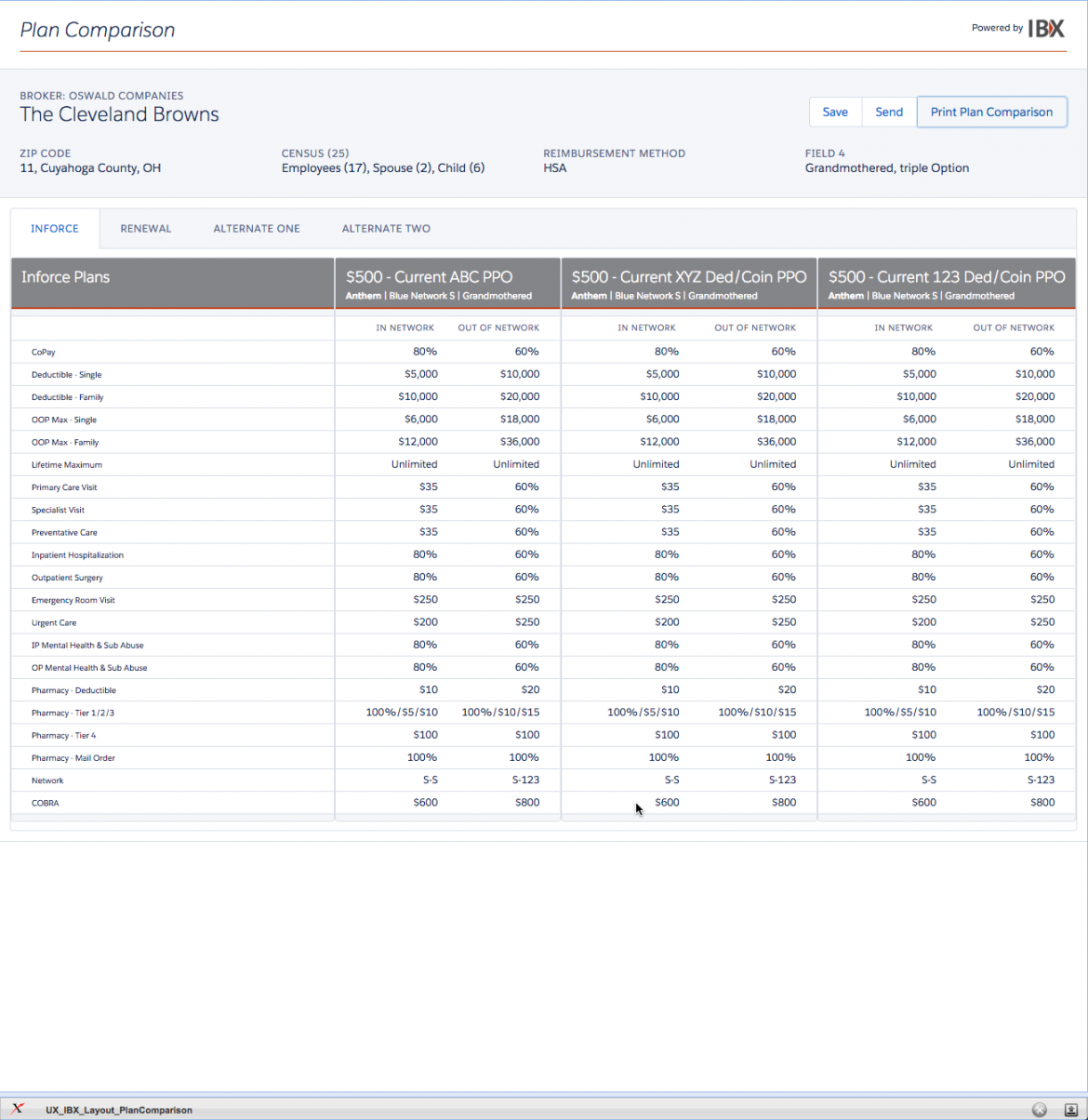Click the Specialist Visit row label
Image resolution: width=1088 pixels, height=1120 pixels.
(x=58, y=511)
